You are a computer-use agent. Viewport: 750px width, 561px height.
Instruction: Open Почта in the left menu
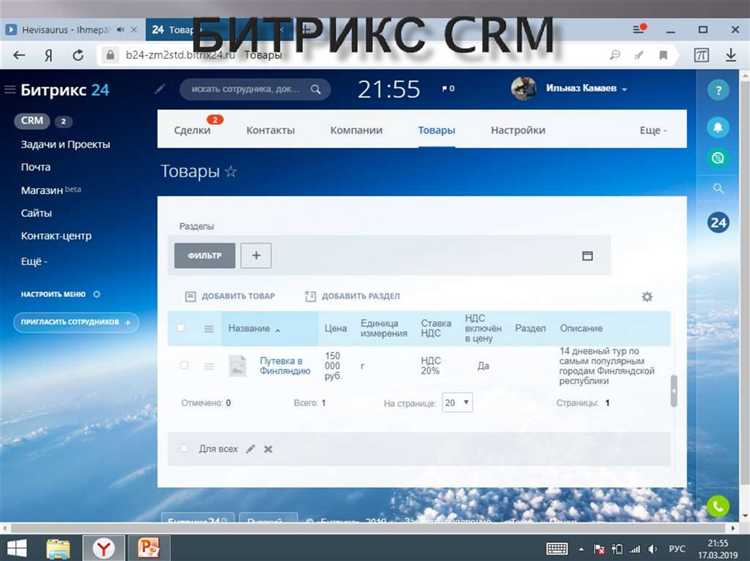[x=35, y=167]
